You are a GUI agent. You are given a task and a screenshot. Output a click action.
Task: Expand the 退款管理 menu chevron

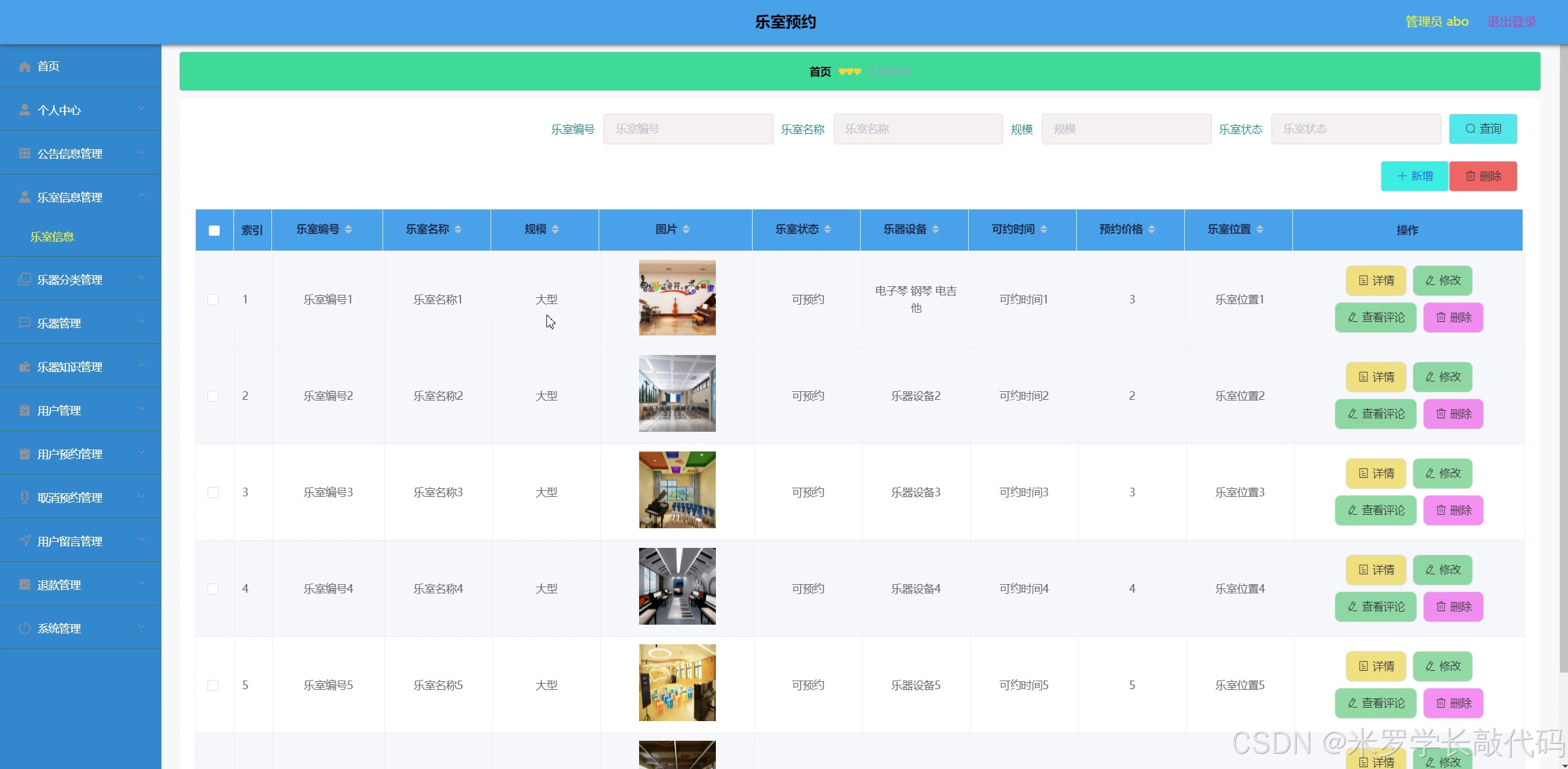click(x=142, y=584)
